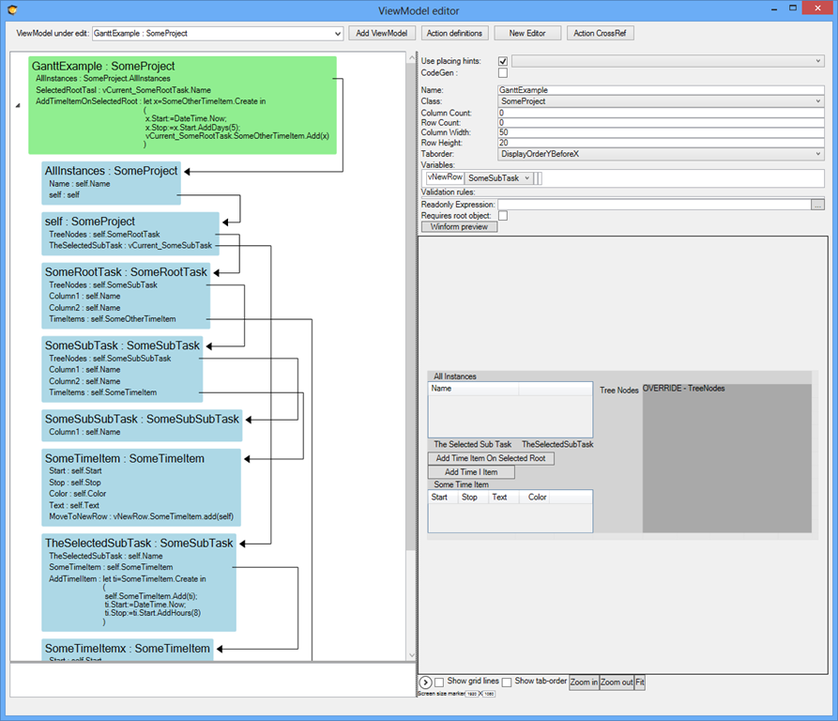Open Action definitions
The width and height of the screenshot is (838, 721).
coord(454,33)
